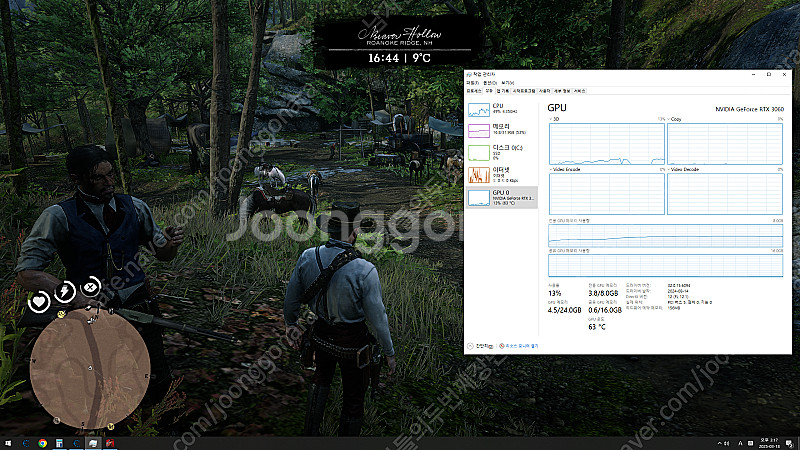This screenshot has height=450, width=800.
Task: Select the health core heart icon
Action: [x=39, y=302]
